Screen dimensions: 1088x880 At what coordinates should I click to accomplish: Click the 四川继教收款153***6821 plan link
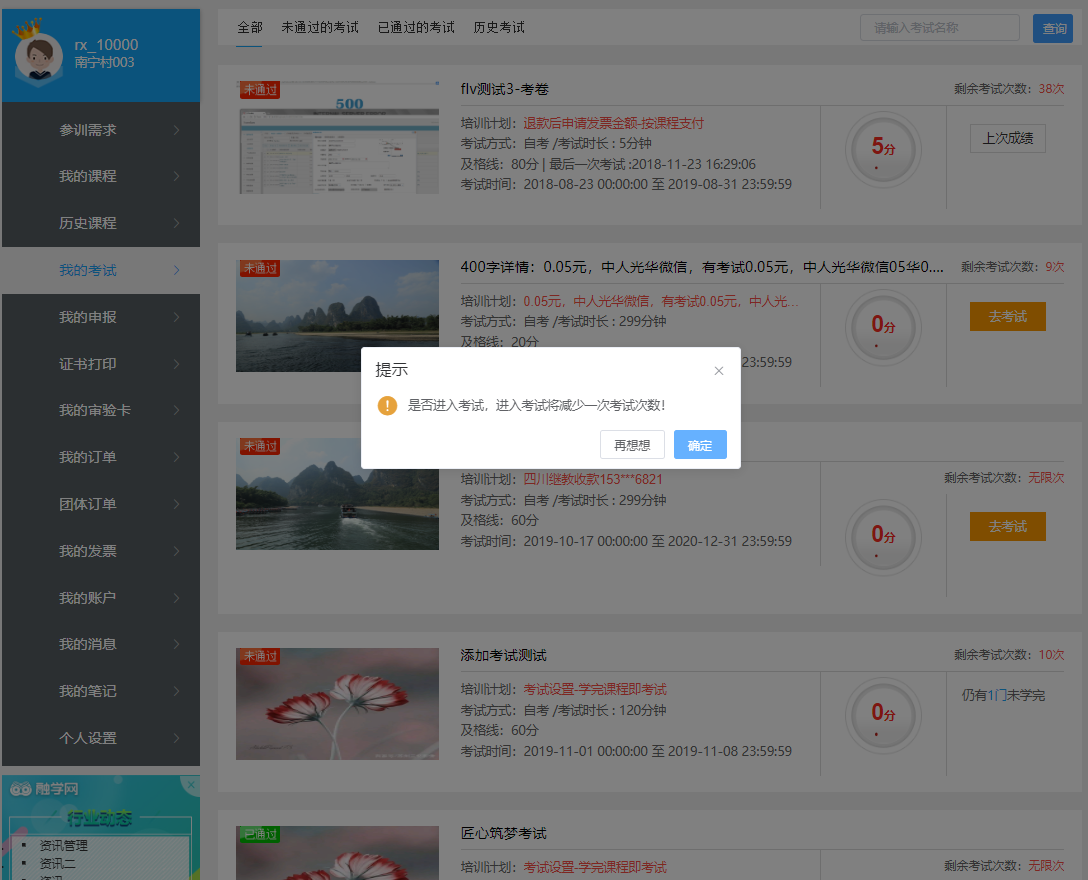tap(593, 479)
